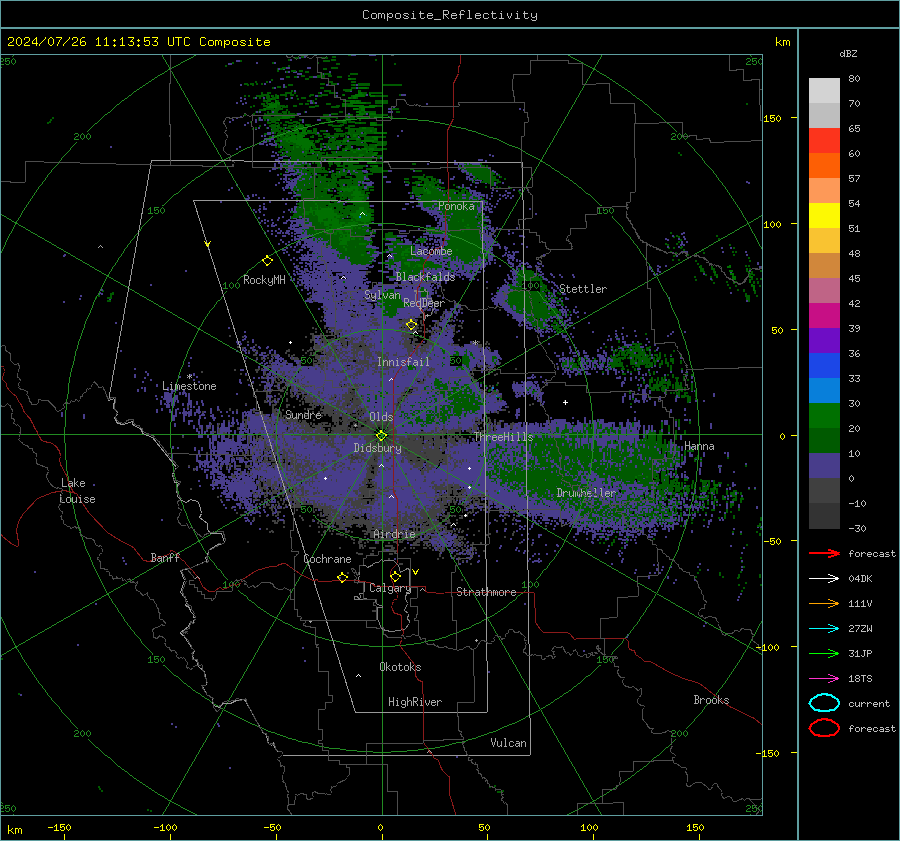Click the ThreeHills city label

[x=503, y=437]
